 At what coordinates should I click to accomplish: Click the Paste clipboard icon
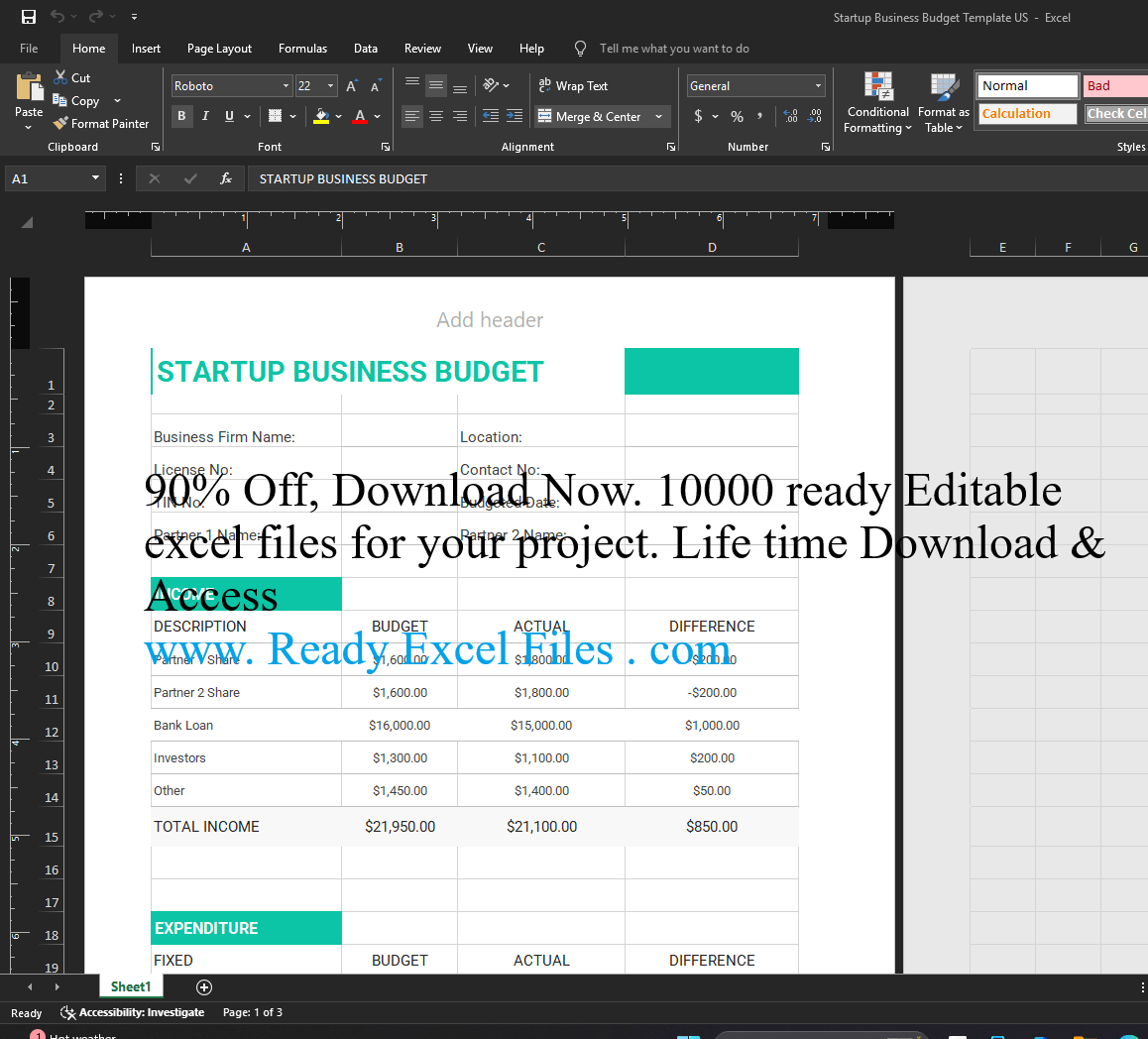click(x=30, y=87)
